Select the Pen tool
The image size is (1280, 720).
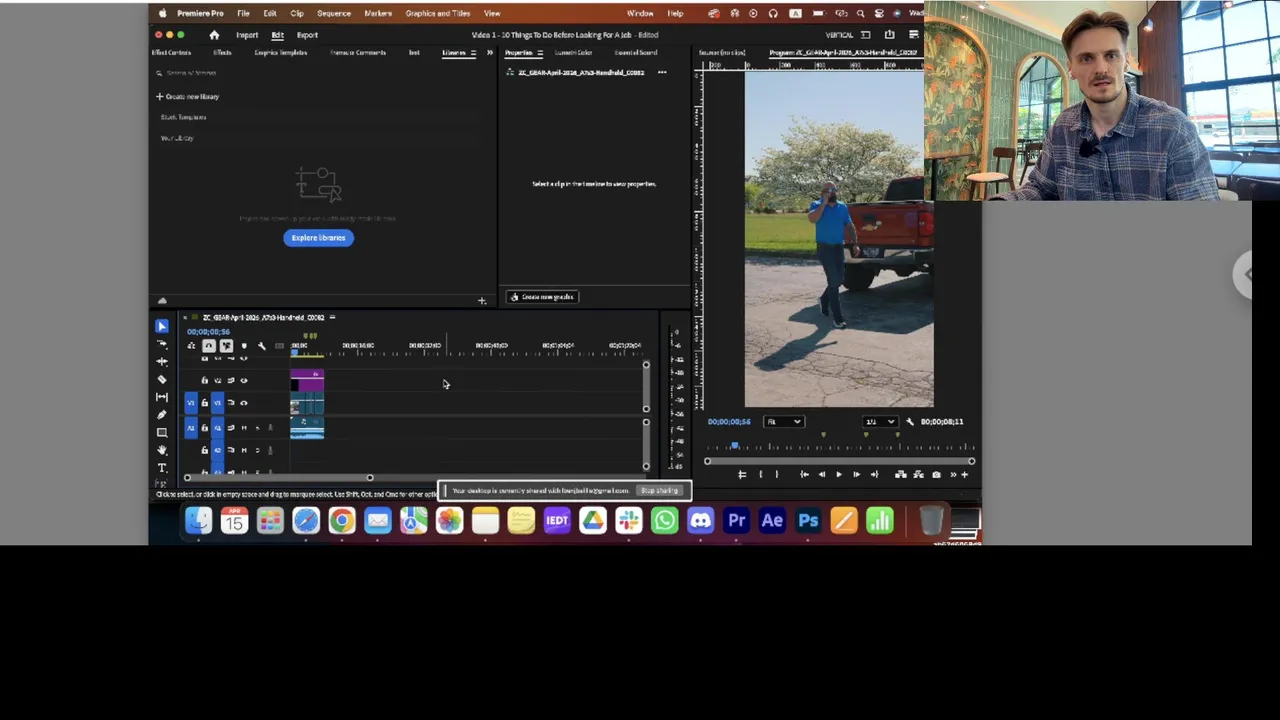[x=162, y=414]
